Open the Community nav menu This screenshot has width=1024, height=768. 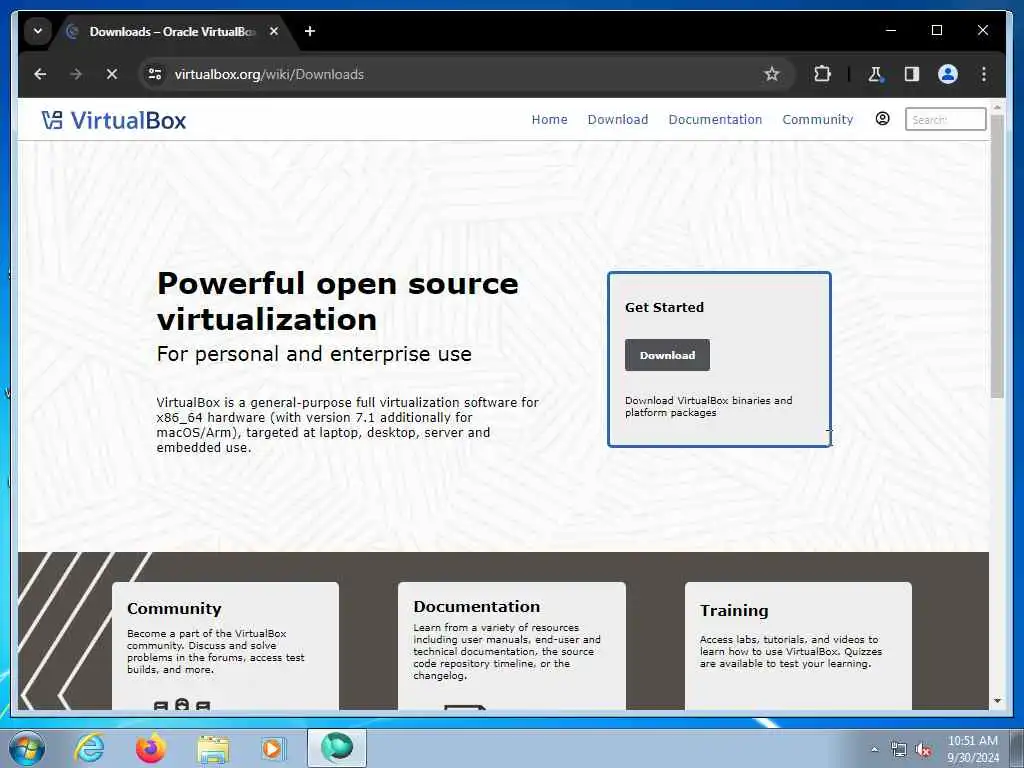[x=818, y=120]
